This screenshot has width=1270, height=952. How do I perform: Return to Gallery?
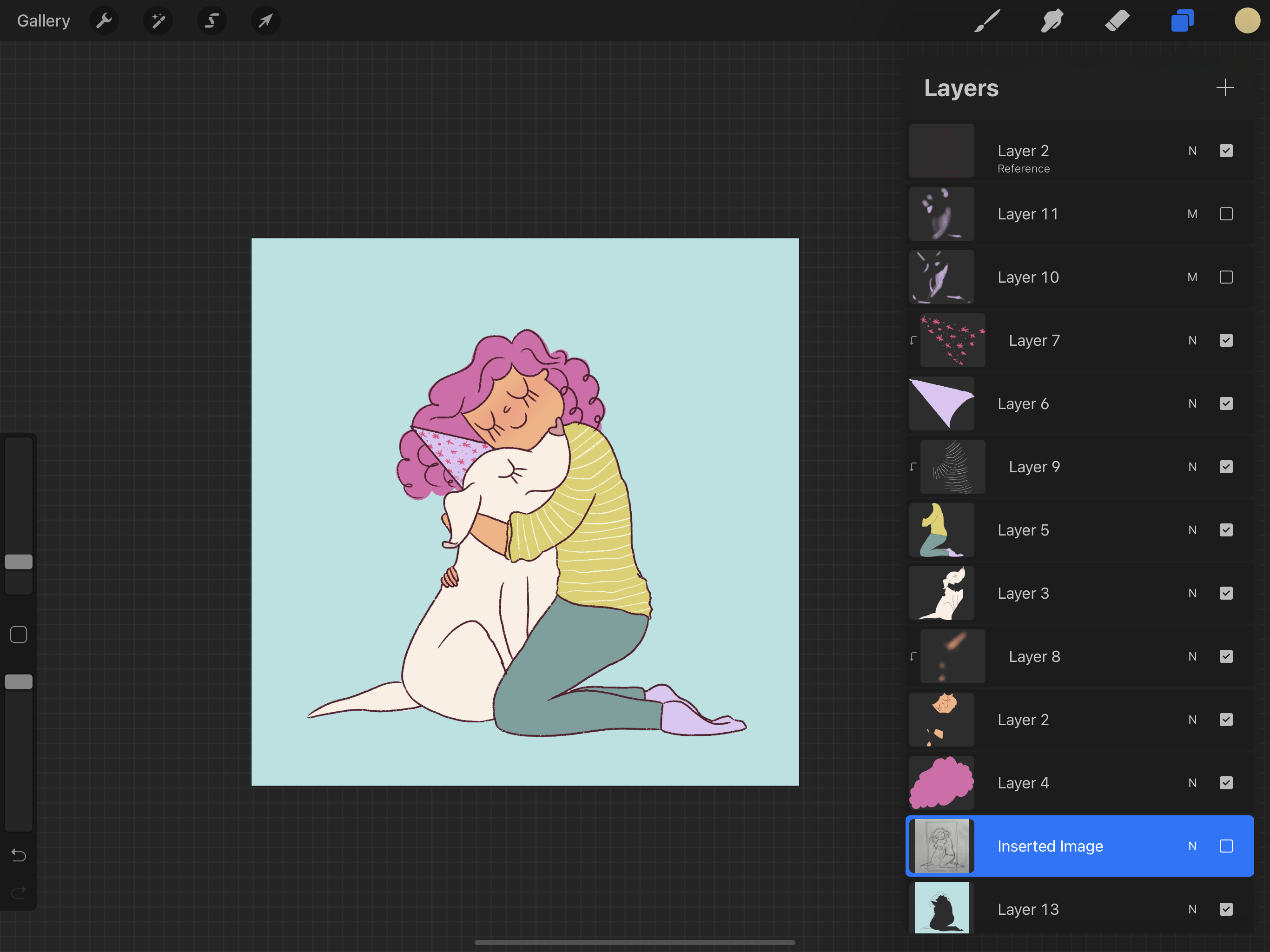click(43, 20)
